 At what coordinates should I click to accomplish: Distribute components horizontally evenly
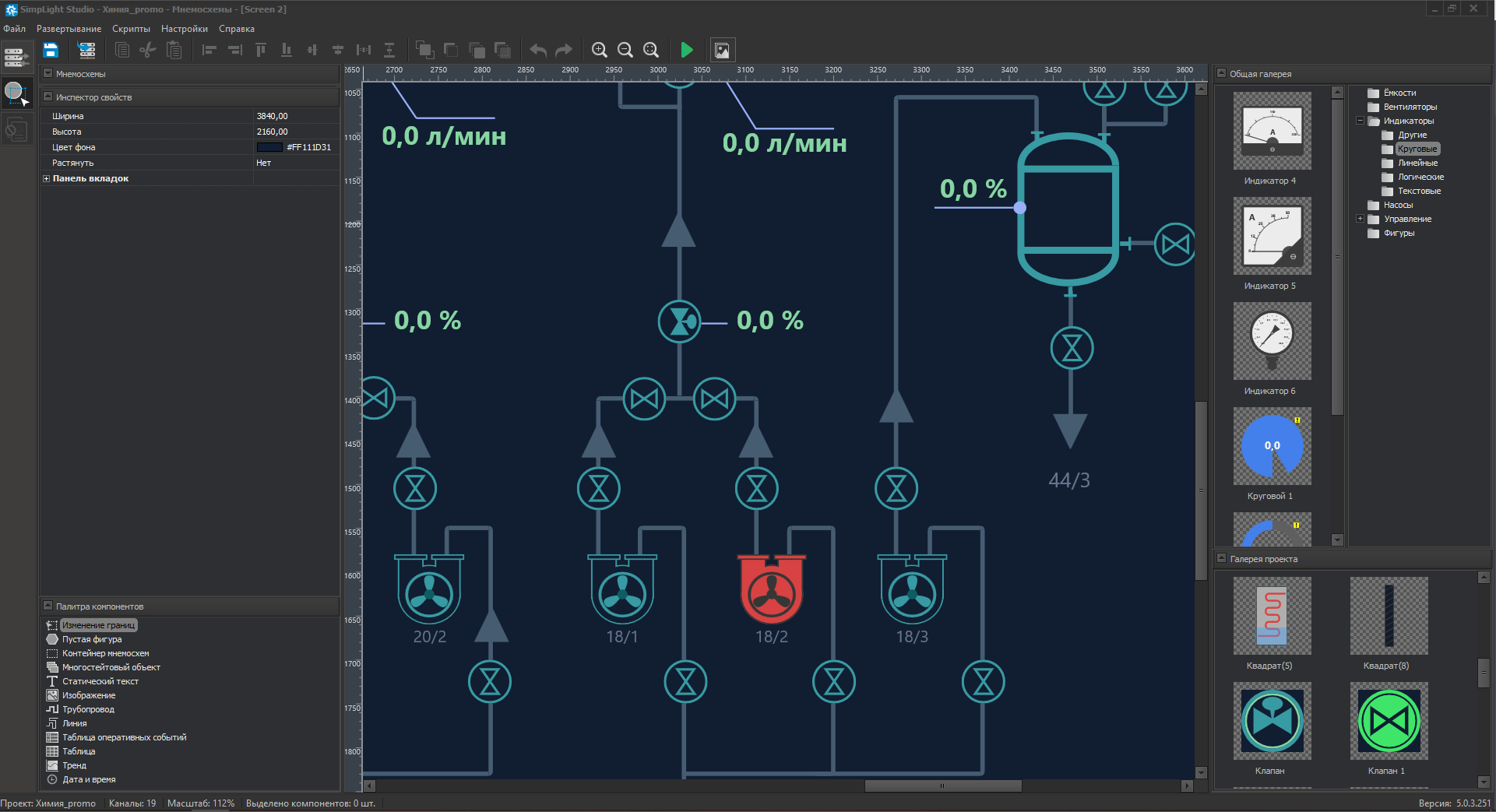click(x=364, y=51)
